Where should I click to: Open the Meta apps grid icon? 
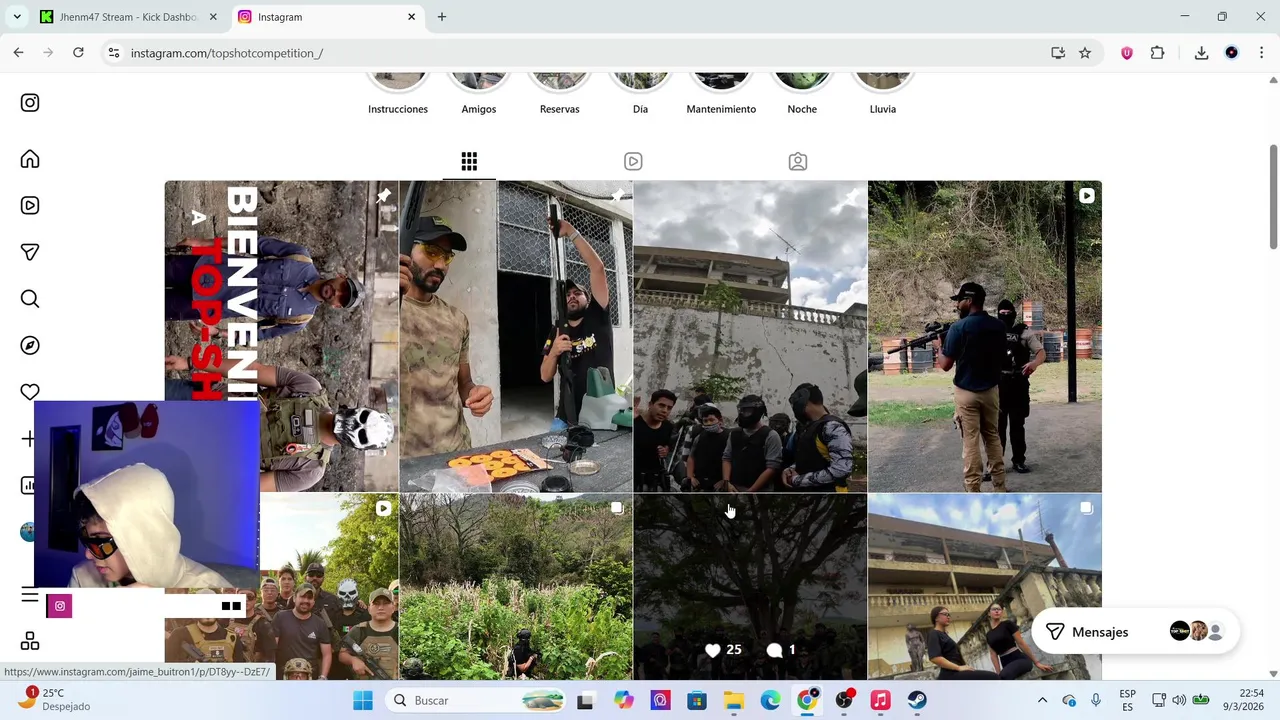pyautogui.click(x=30, y=641)
